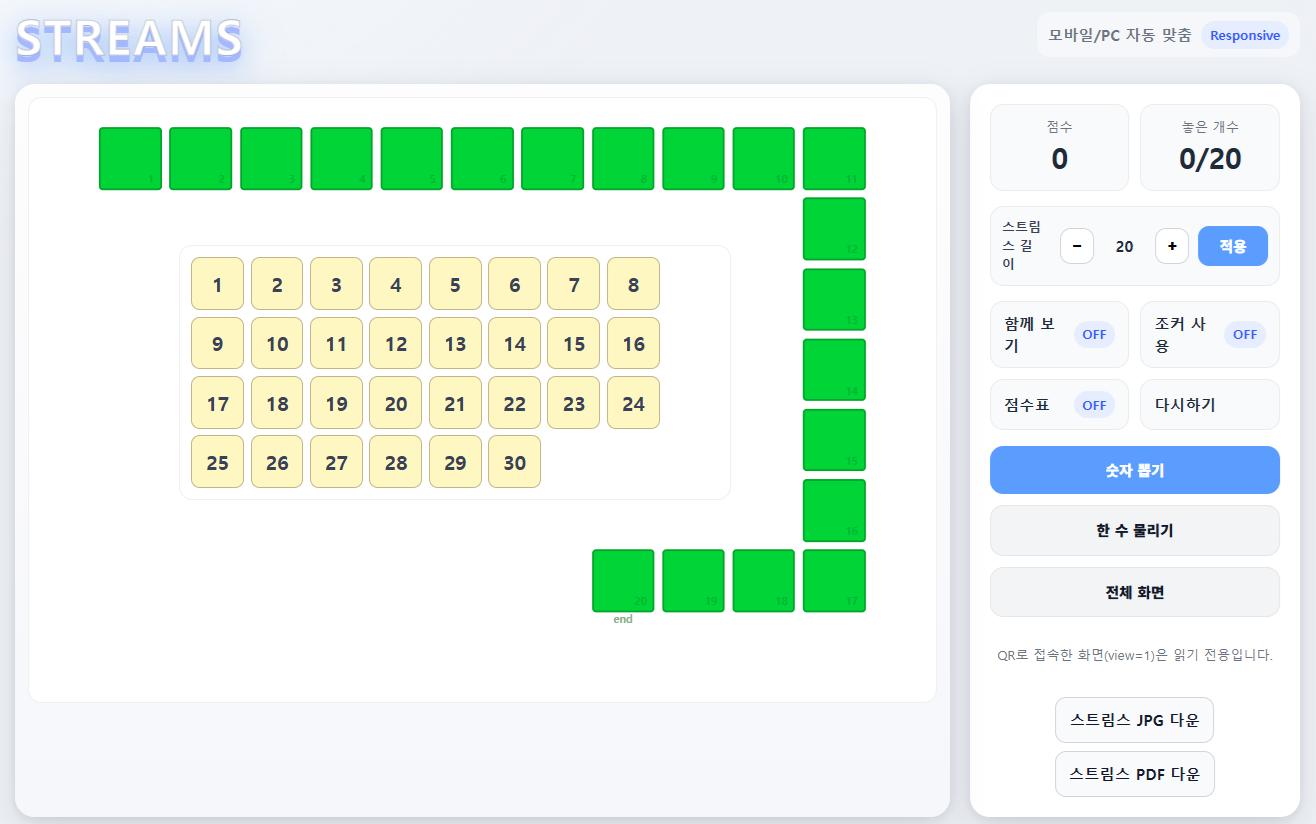The width and height of the screenshot is (1316, 824).
Task: Increase stream length with plus button
Action: click(1172, 246)
